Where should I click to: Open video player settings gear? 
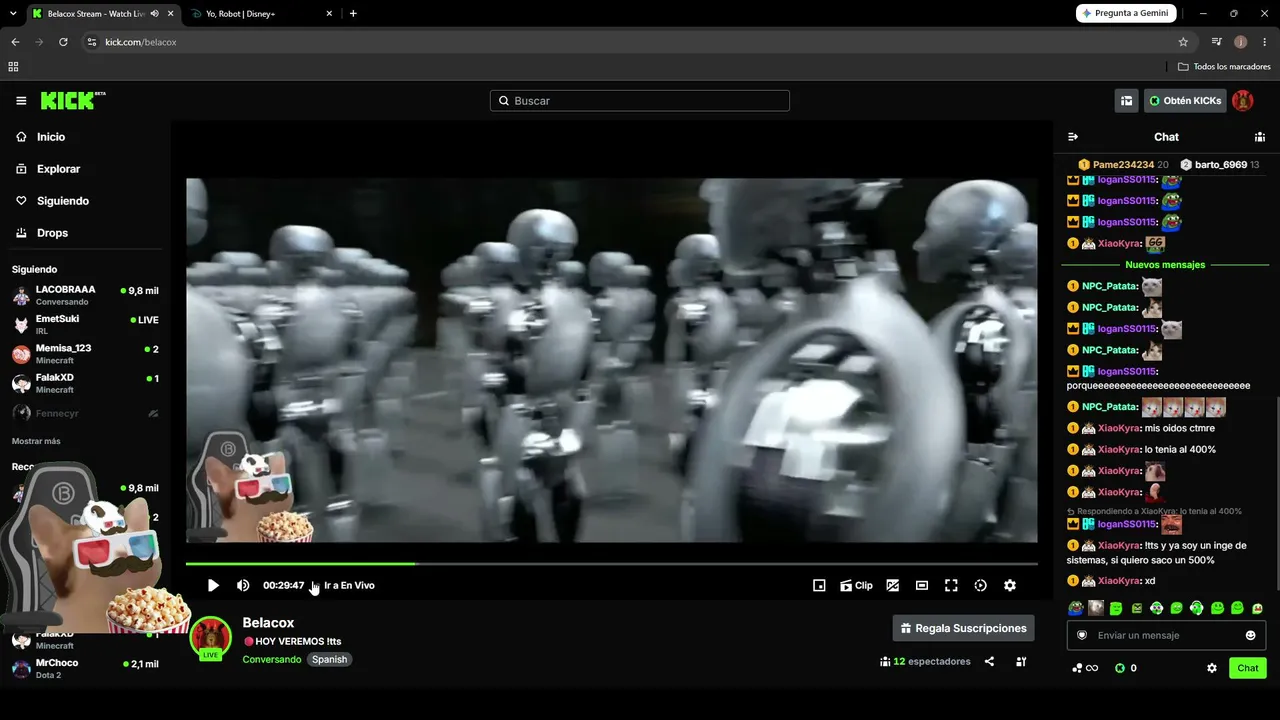(x=1010, y=586)
